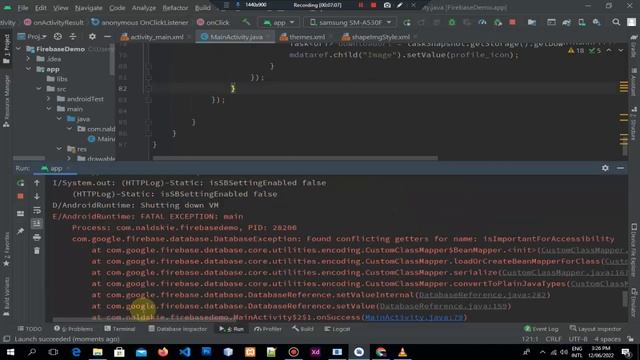Click the editor horizontal scrollbar
The image size is (640, 360).
coord(295,158)
